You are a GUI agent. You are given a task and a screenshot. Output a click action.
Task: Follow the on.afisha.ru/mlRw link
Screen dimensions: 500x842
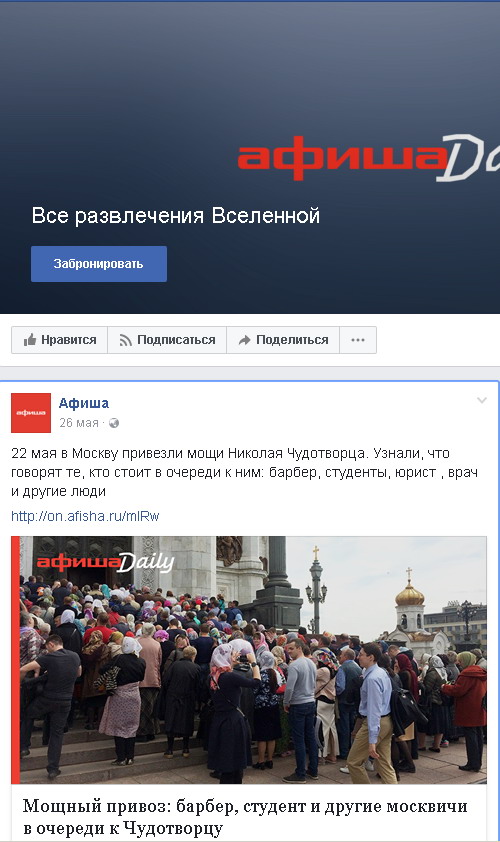[x=85, y=516]
